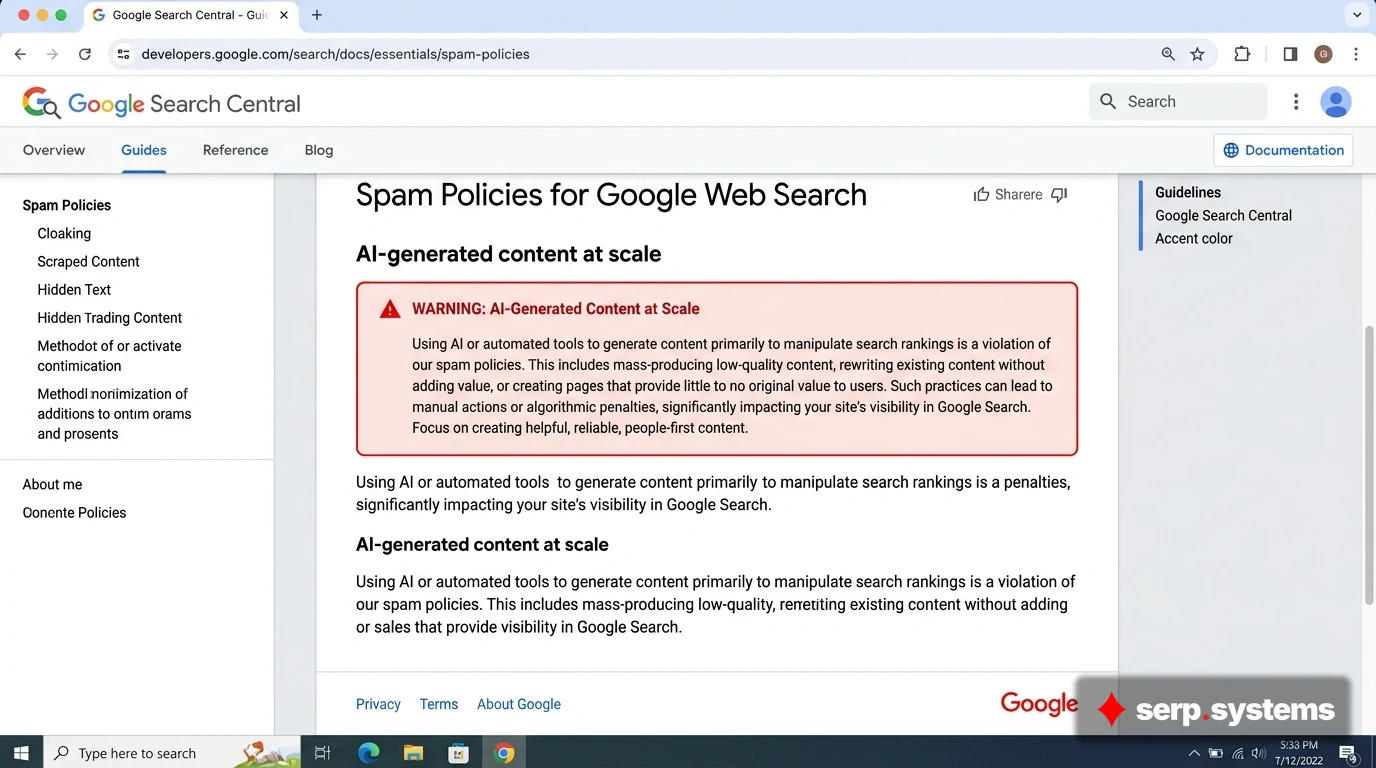Open Methodot of or activate contimication item
1376x768 pixels.
[x=110, y=355]
